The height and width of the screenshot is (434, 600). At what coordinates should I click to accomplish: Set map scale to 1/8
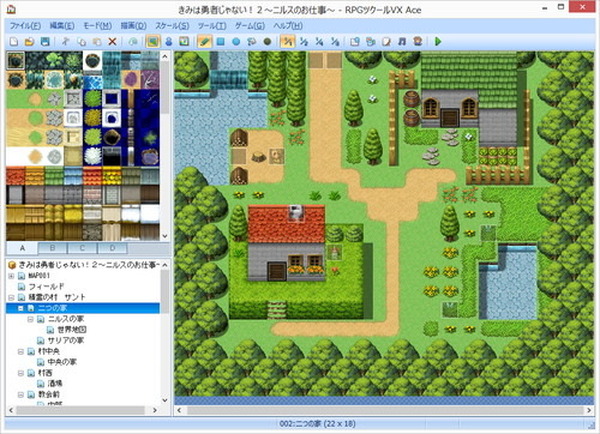[335, 41]
